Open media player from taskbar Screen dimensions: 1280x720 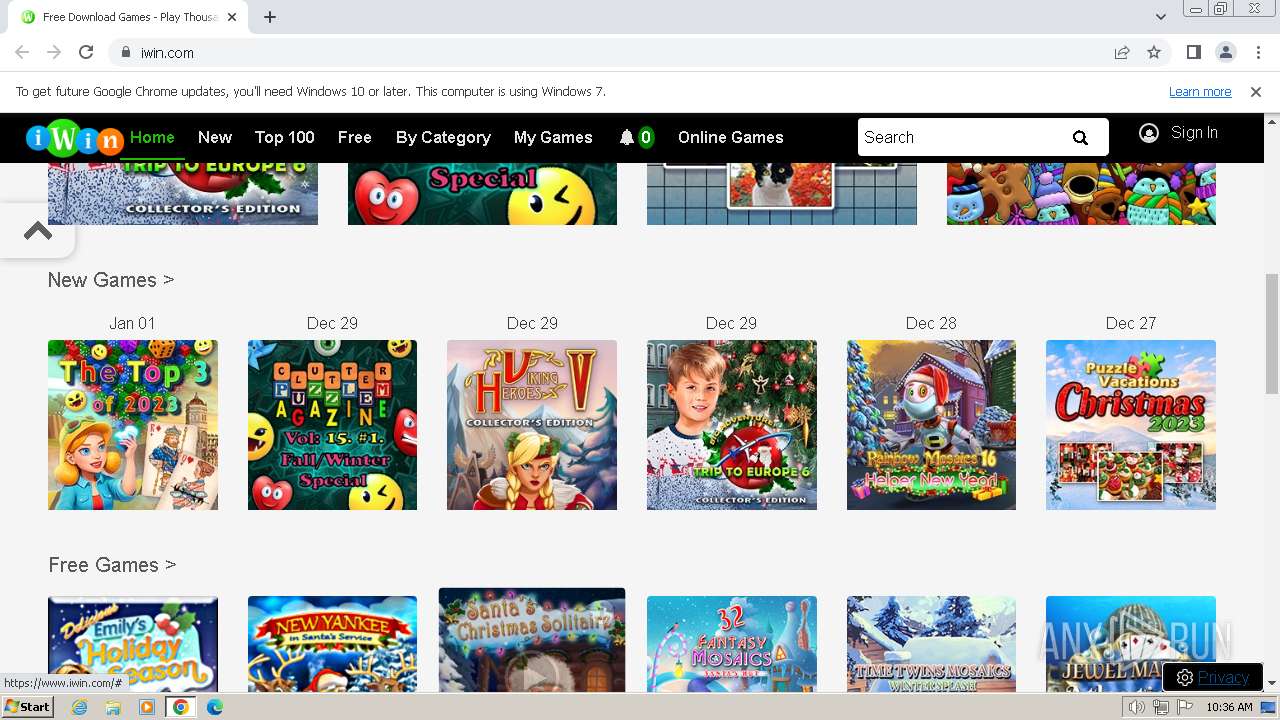pyautogui.click(x=147, y=707)
